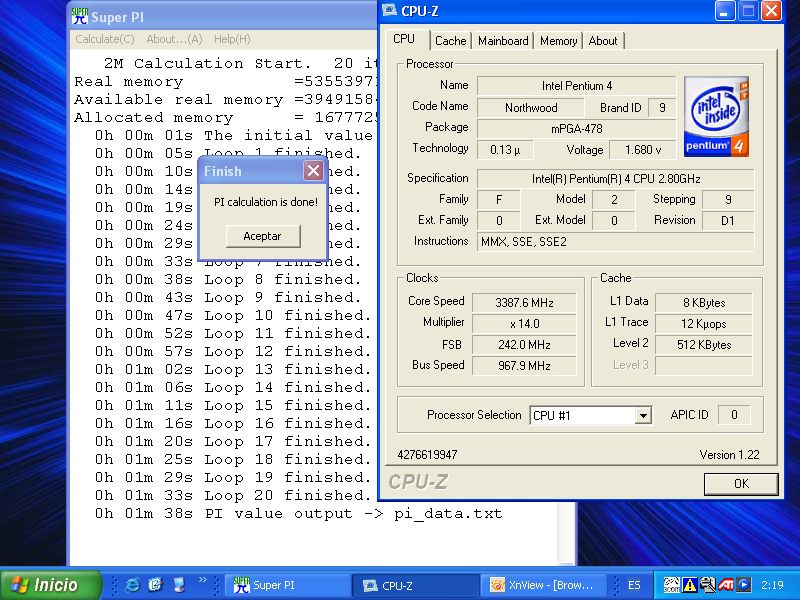This screenshot has height=600, width=800.
Task: Click OK in the CPU-Z window
Action: pyautogui.click(x=740, y=483)
